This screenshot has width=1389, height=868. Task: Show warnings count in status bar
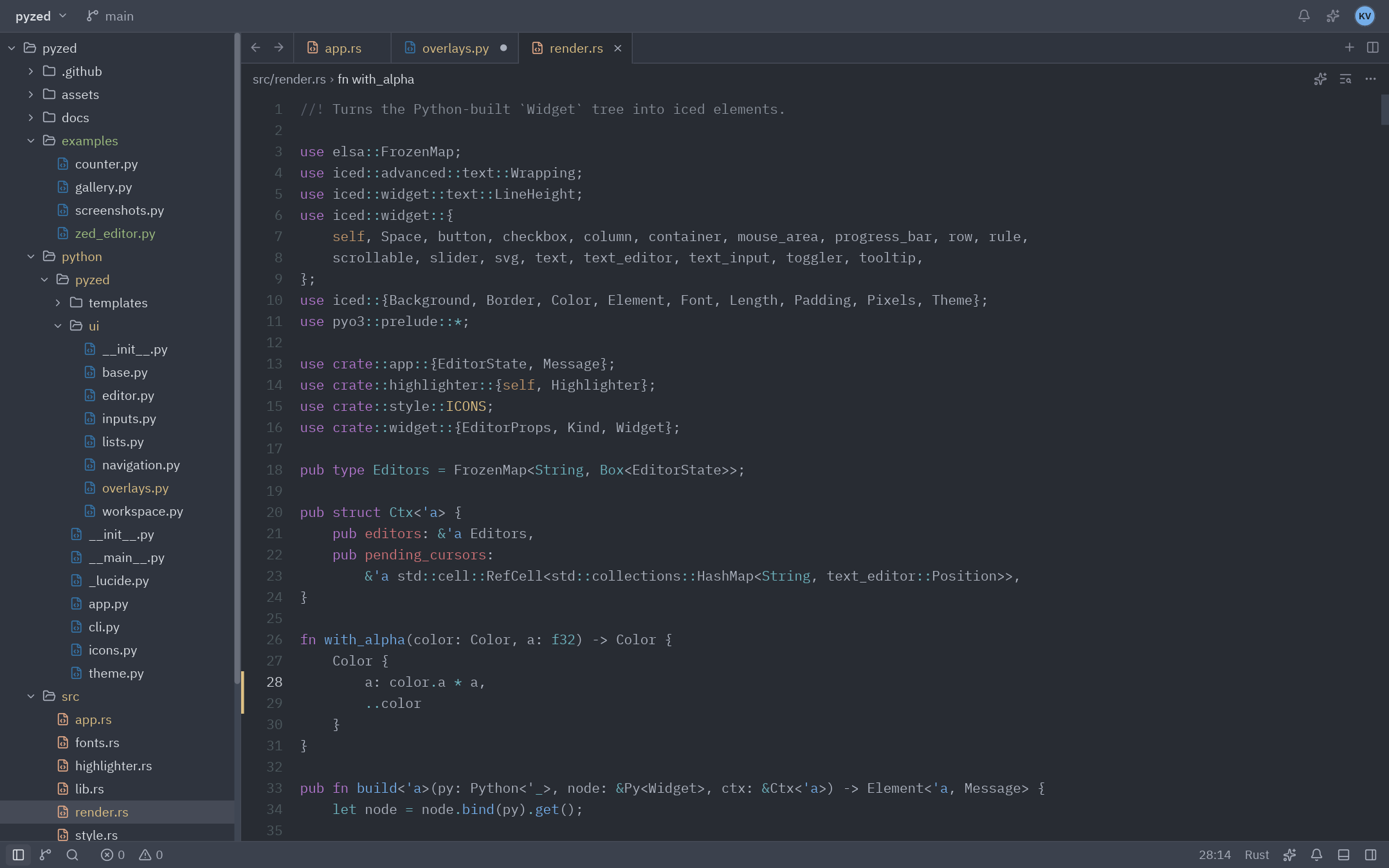click(151, 854)
